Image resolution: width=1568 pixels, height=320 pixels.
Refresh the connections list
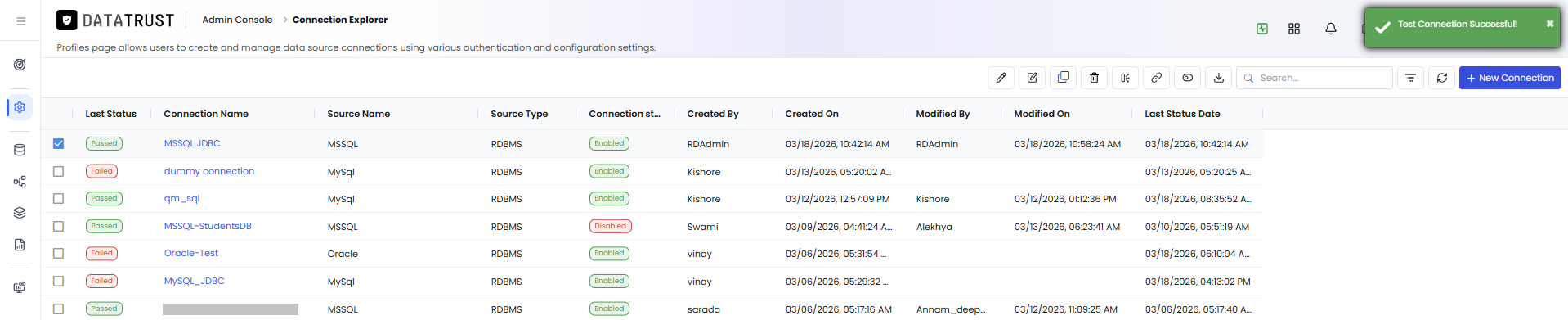coord(1442,78)
